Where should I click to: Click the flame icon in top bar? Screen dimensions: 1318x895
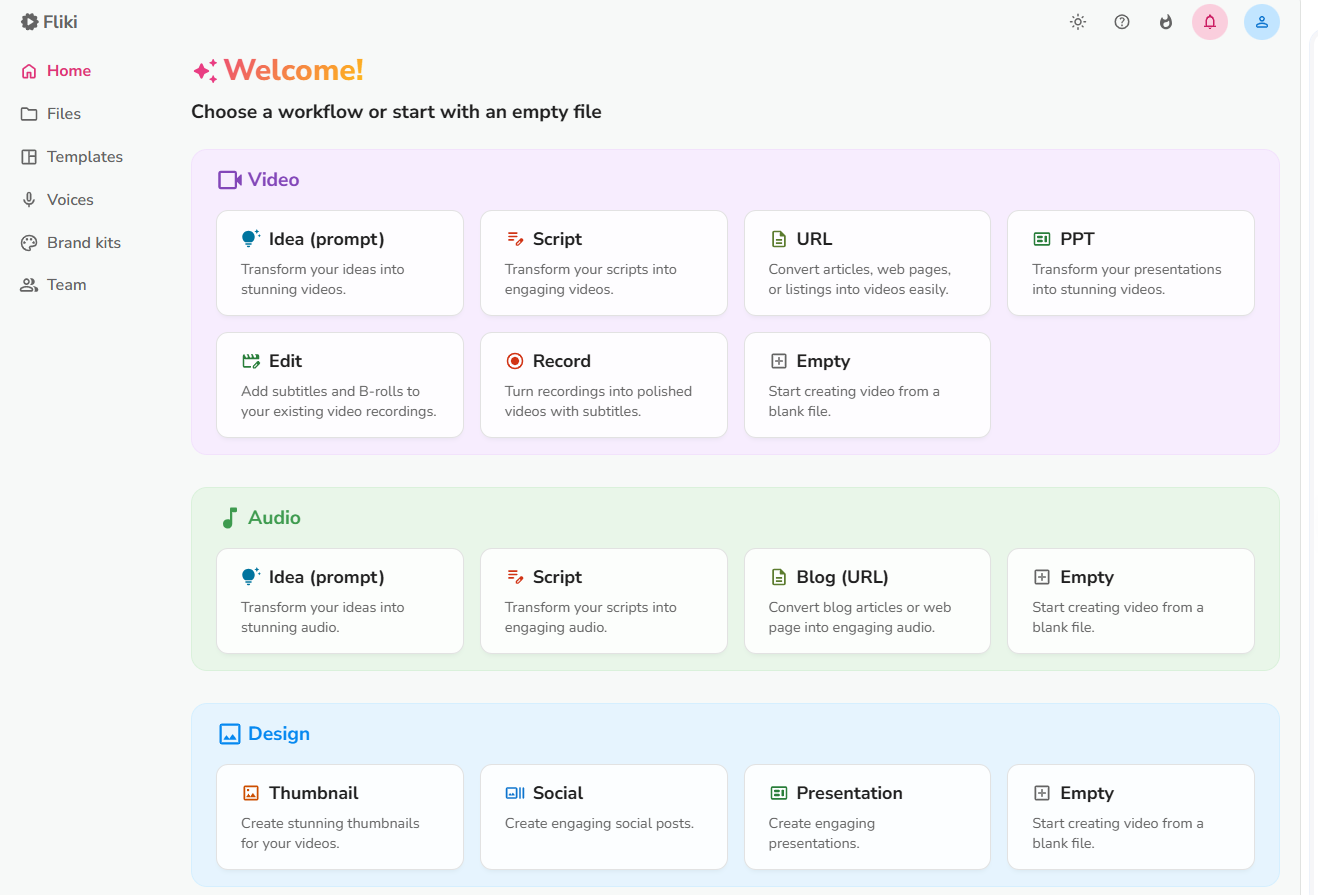click(x=1165, y=22)
